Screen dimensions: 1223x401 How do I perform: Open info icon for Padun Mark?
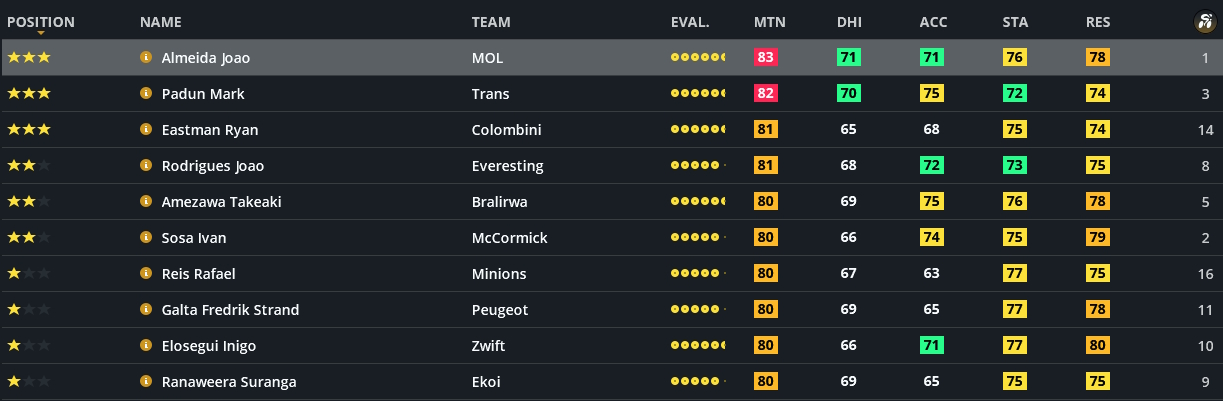coord(146,94)
